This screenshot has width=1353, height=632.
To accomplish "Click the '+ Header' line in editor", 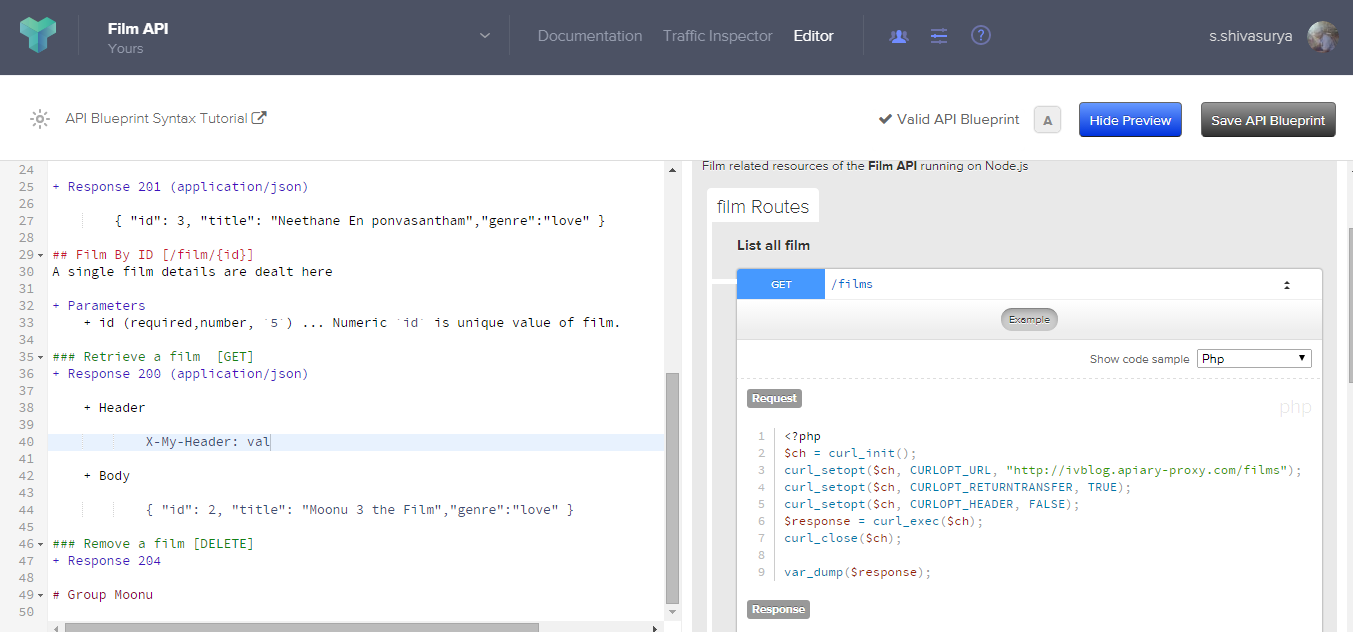I will [x=114, y=408].
